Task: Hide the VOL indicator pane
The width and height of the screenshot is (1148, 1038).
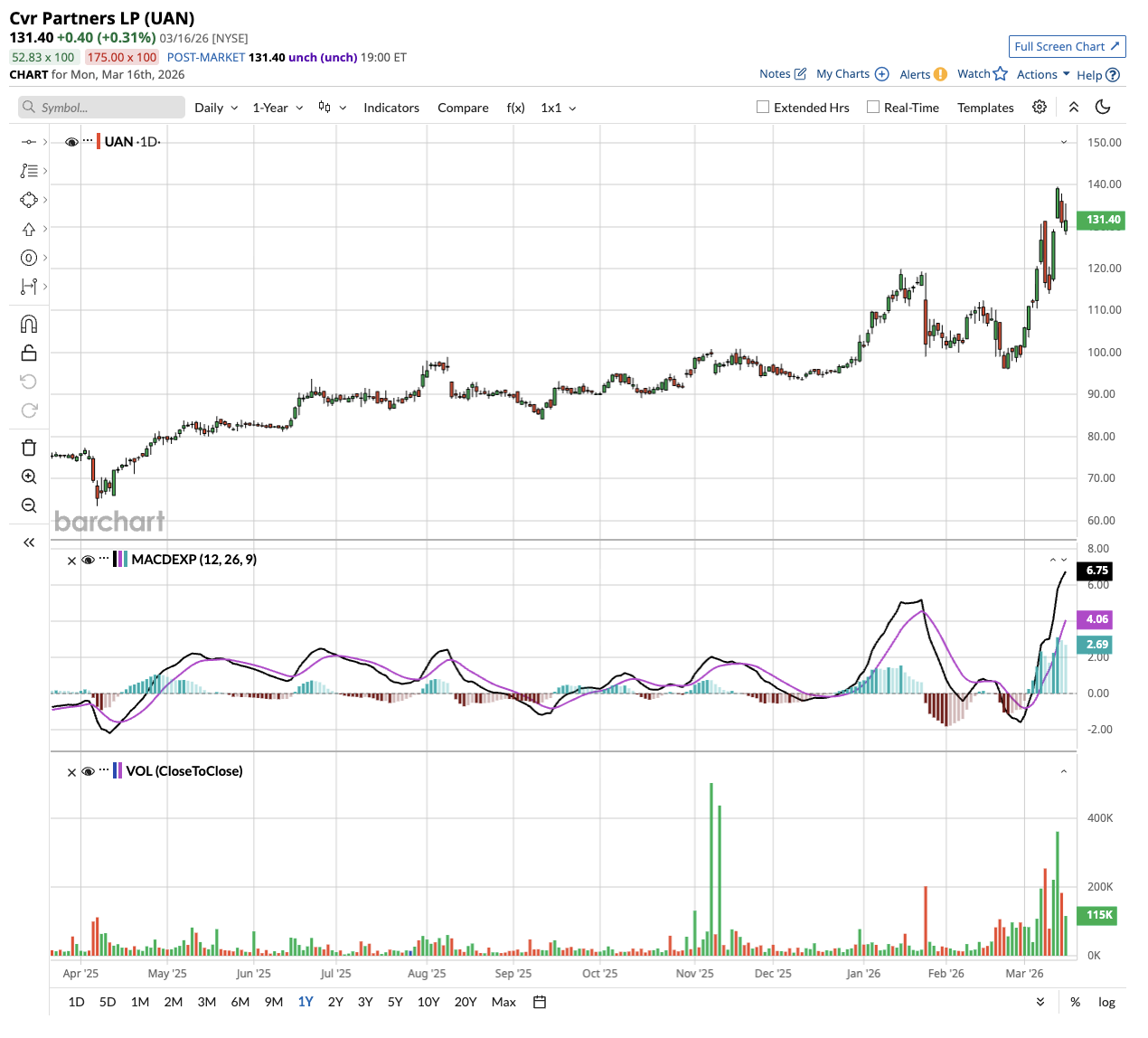Action: 89,771
